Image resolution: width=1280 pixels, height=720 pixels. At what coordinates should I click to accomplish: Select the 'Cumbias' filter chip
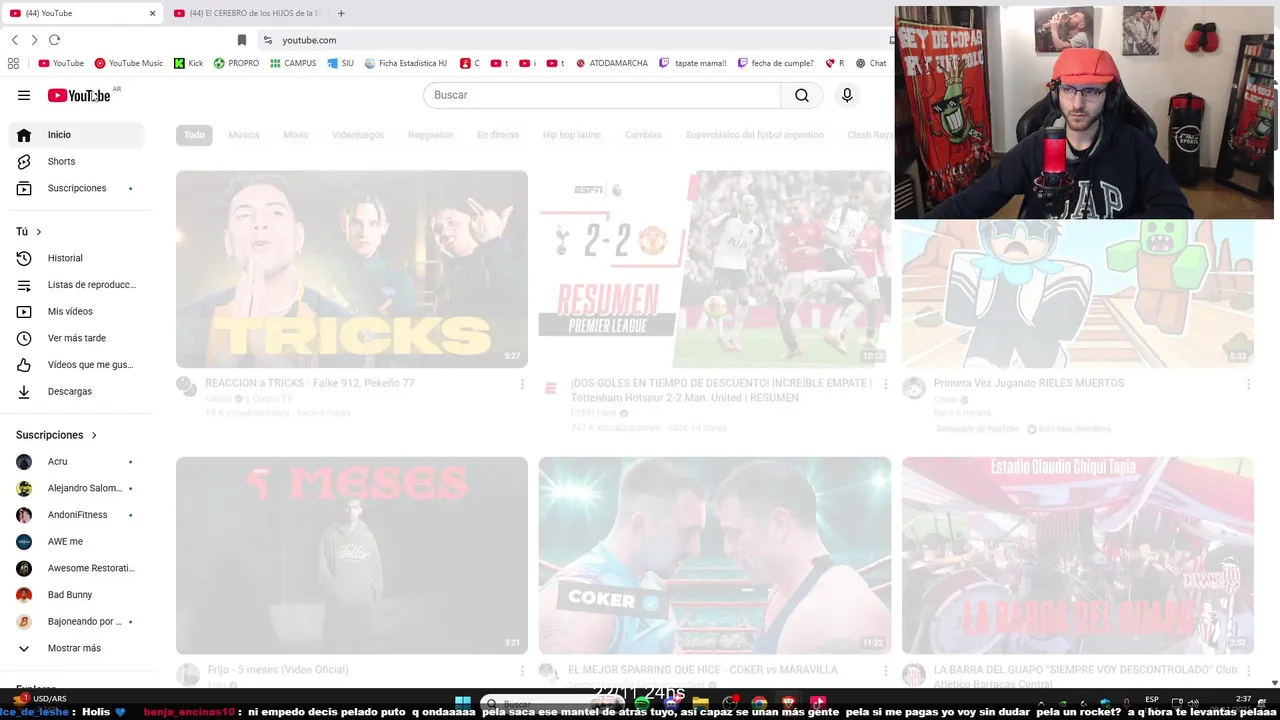[x=643, y=135]
